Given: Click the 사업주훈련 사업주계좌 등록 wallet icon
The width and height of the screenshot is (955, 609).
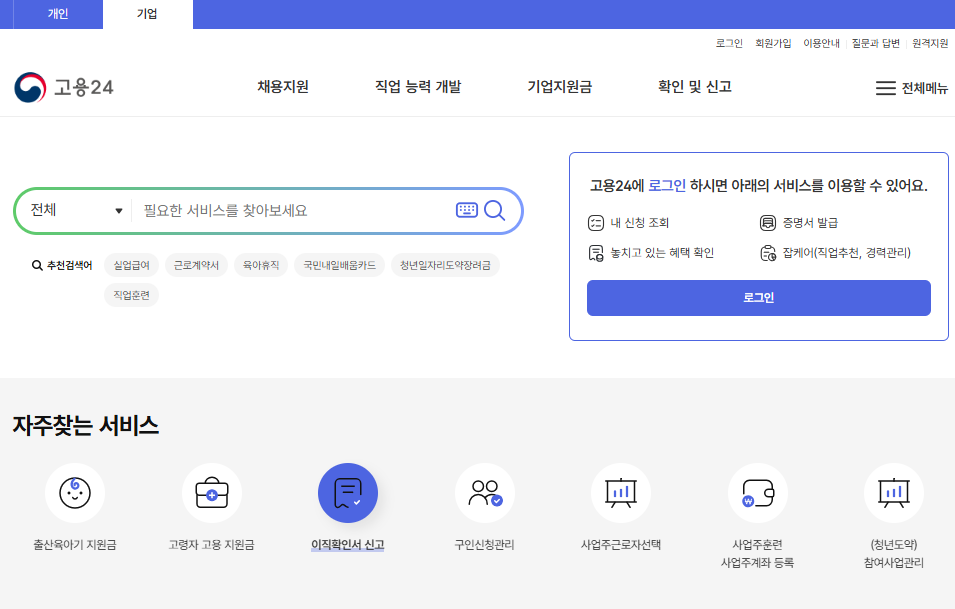Looking at the screenshot, I should 757,492.
